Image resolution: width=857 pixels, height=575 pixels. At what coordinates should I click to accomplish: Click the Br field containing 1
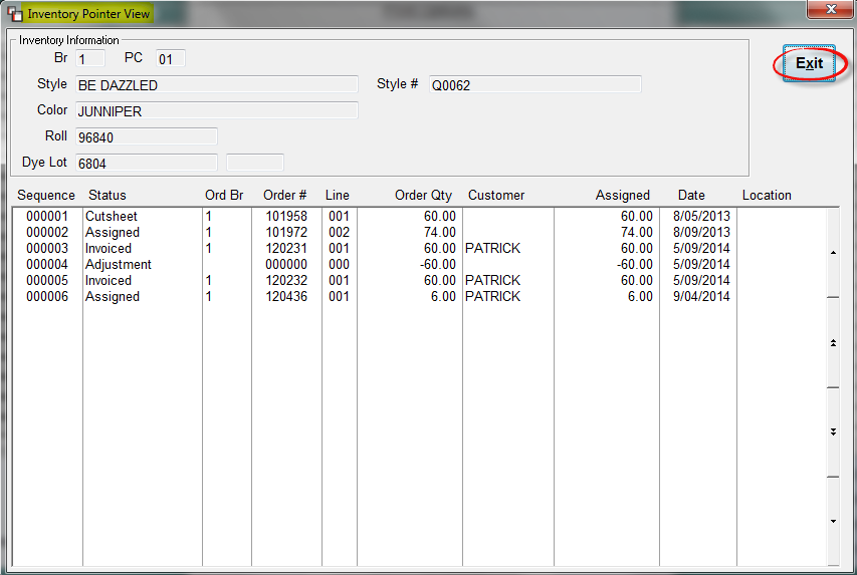point(90,58)
